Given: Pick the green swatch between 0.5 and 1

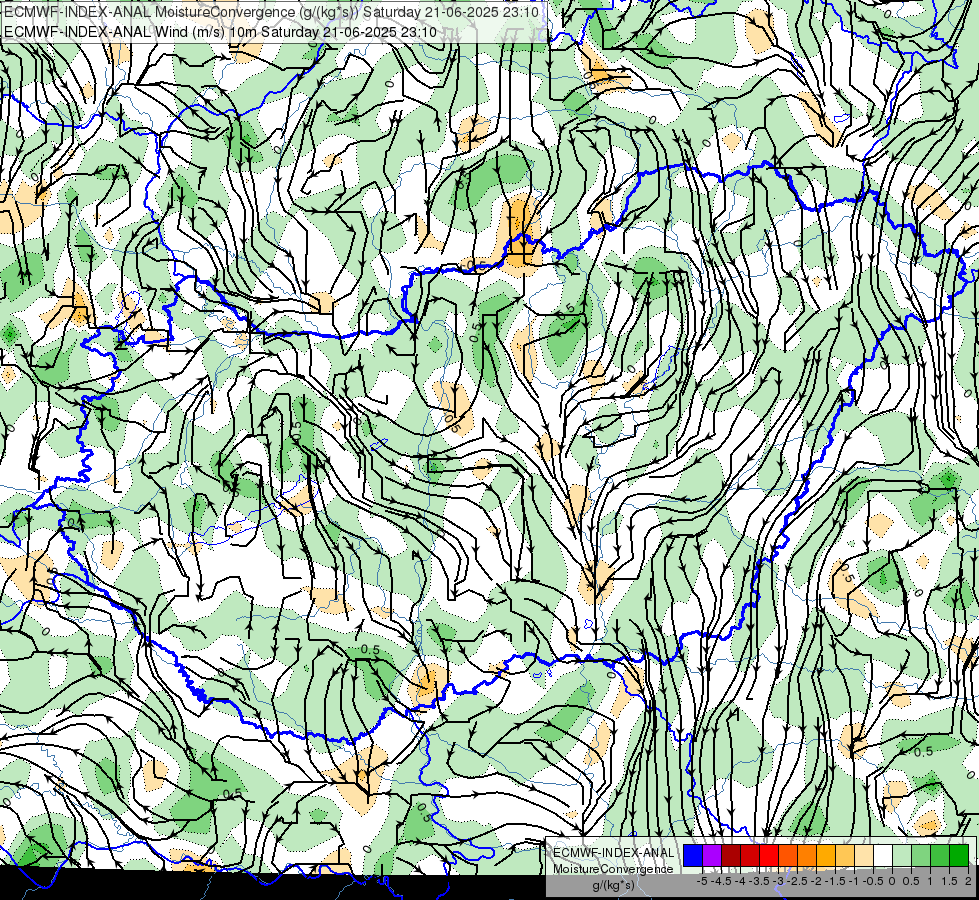Looking at the screenshot, I should tap(921, 856).
